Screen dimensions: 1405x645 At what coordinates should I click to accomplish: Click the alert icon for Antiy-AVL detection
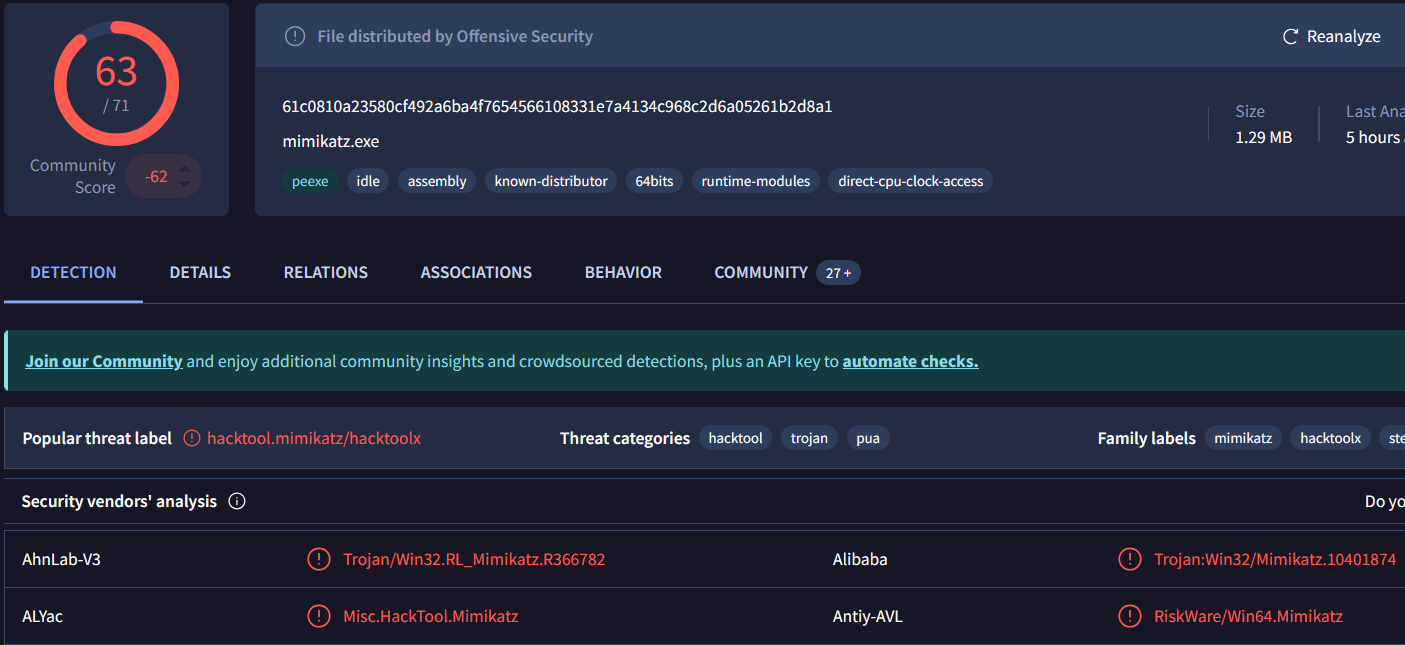pyautogui.click(x=1129, y=616)
